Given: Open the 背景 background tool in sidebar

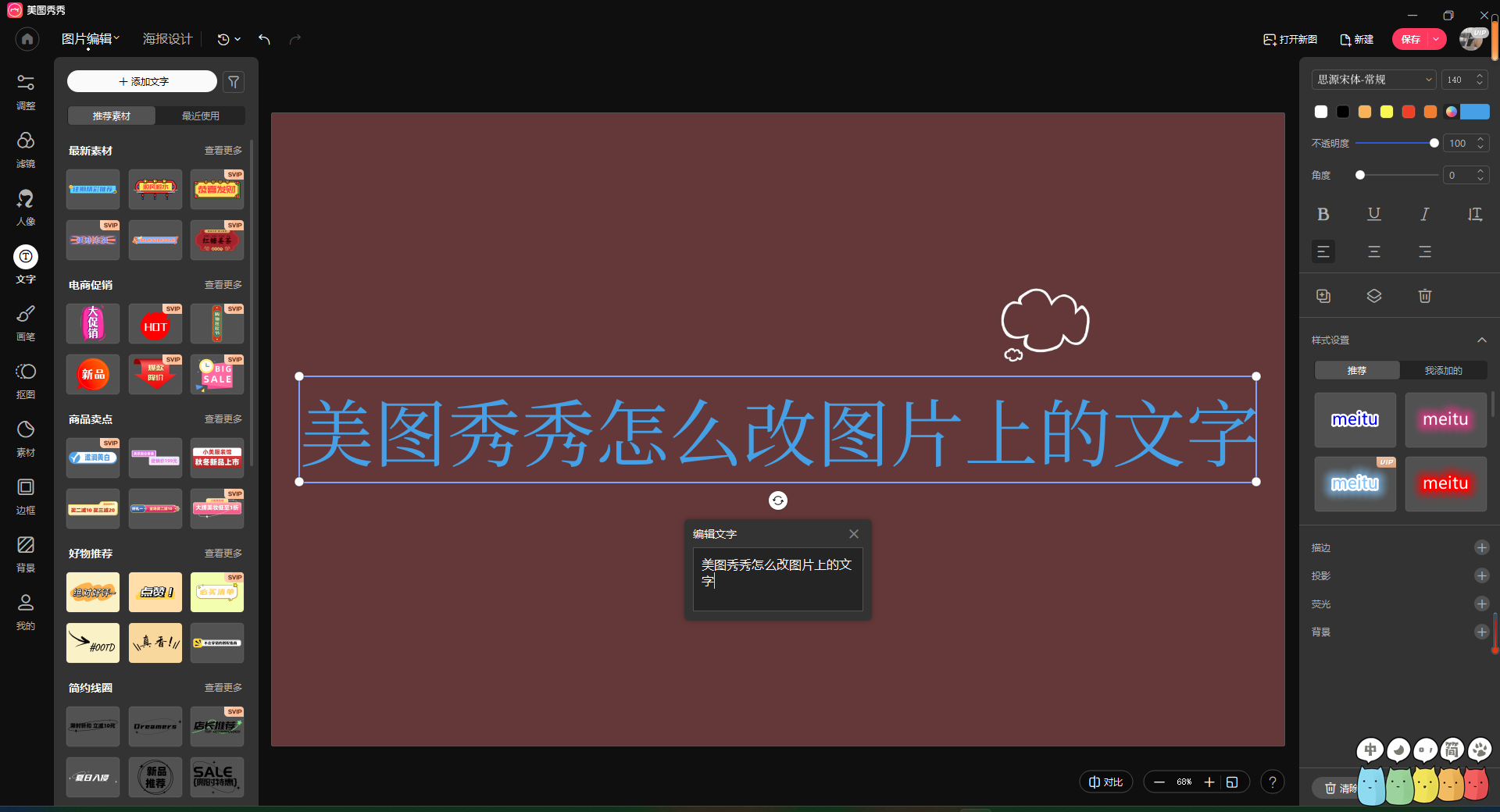Looking at the screenshot, I should click(26, 554).
